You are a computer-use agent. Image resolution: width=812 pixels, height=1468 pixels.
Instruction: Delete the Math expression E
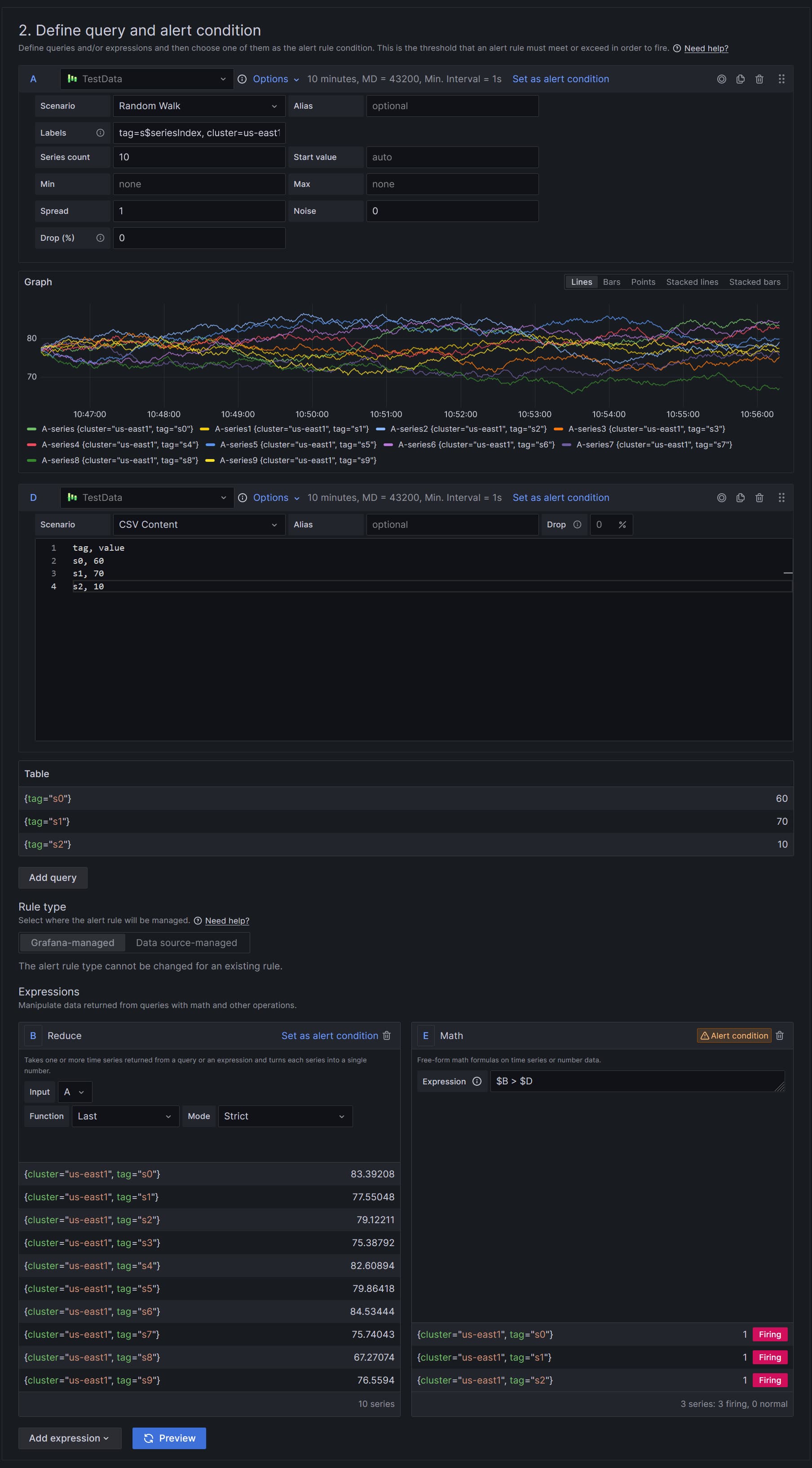point(780,1035)
